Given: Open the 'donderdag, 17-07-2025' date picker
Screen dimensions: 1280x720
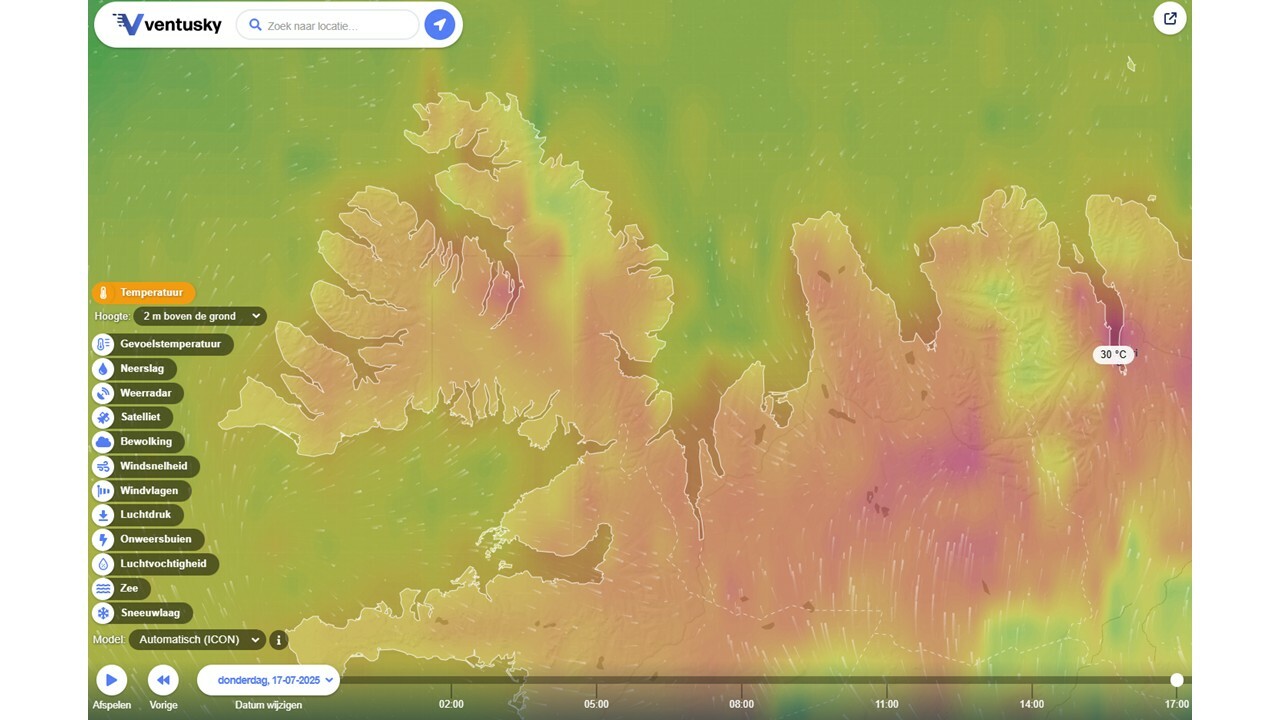Looking at the screenshot, I should click(269, 680).
